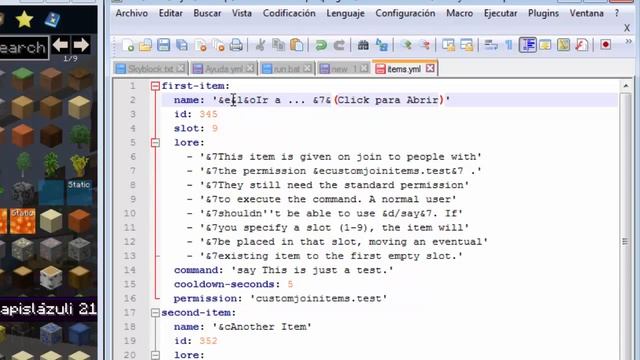Click the Zoom Out toolbar icon
Image resolution: width=640 pixels, height=360 pixels.
click(424, 45)
